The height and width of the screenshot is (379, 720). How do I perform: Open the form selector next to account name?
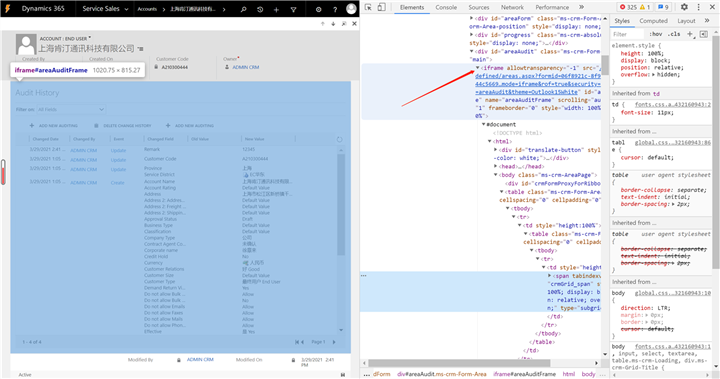tap(141, 49)
